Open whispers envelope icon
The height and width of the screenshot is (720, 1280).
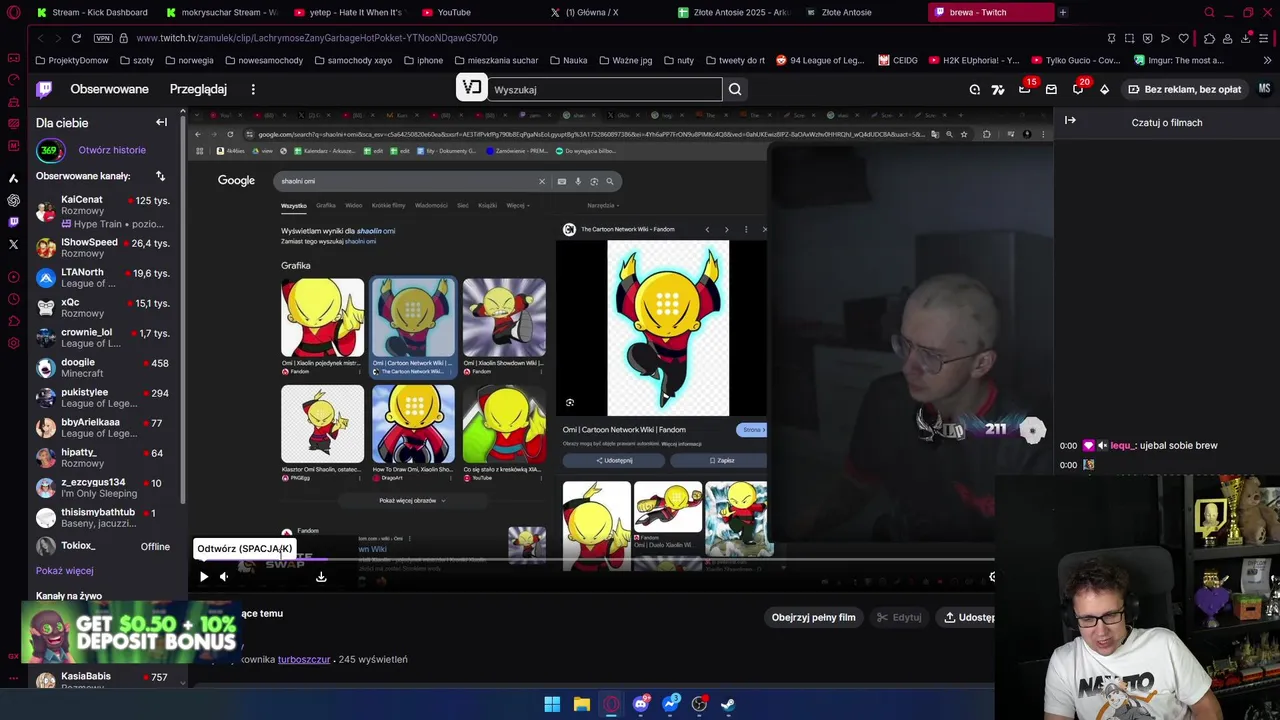point(1051,89)
